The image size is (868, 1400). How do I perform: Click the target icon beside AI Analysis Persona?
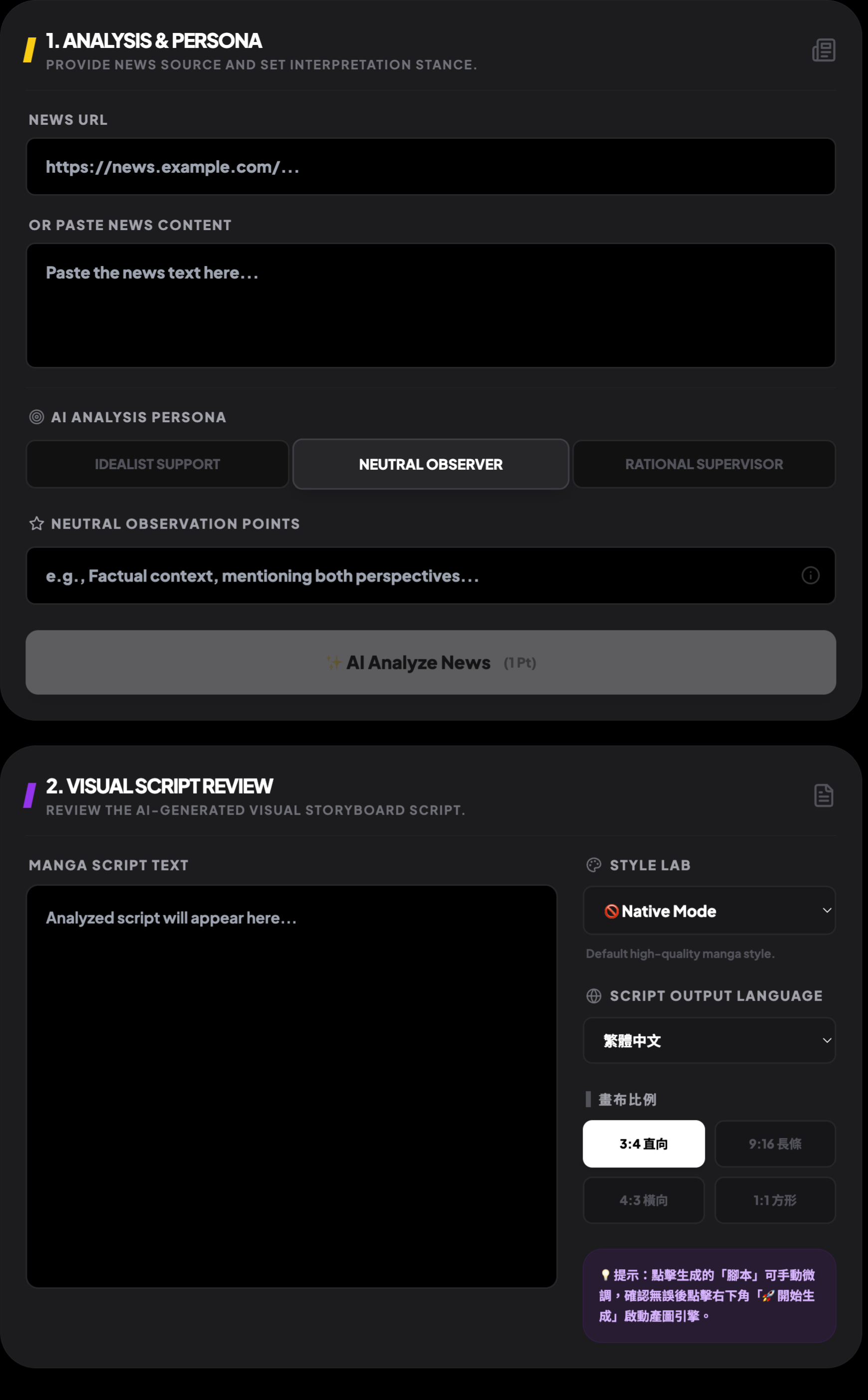(x=37, y=417)
